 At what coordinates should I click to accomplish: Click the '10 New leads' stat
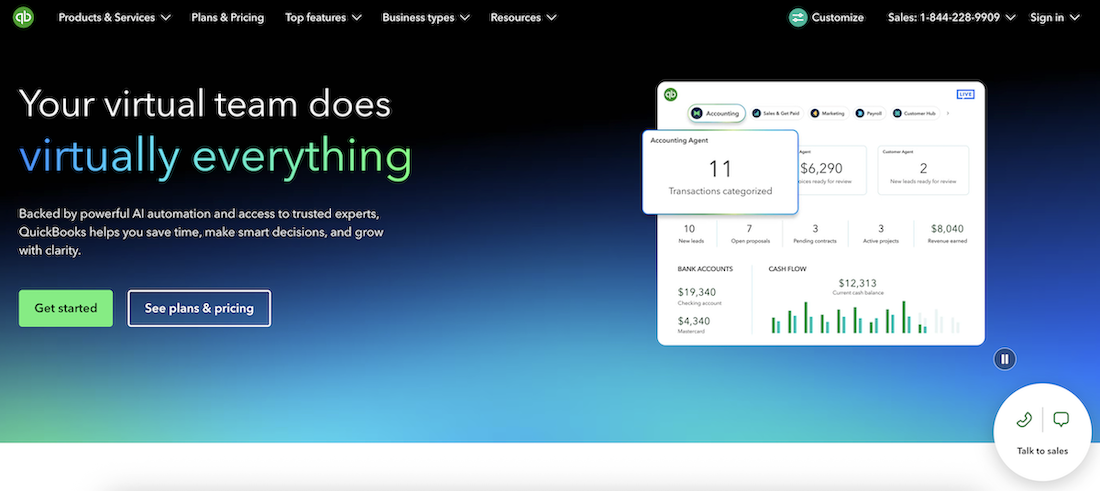coord(689,234)
